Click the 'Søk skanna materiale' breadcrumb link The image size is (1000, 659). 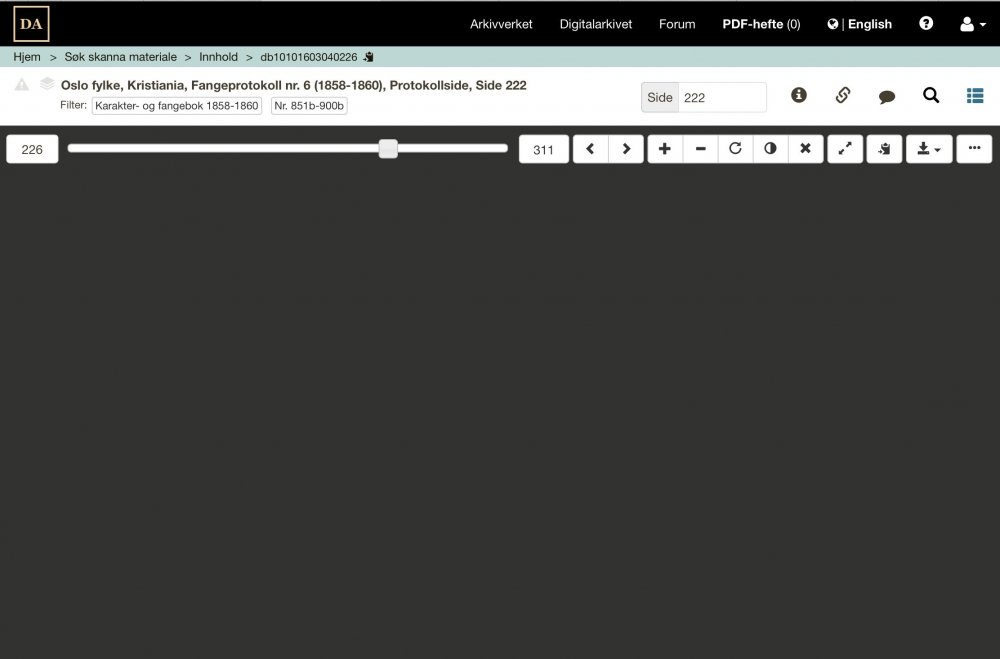pyautogui.click(x=120, y=57)
